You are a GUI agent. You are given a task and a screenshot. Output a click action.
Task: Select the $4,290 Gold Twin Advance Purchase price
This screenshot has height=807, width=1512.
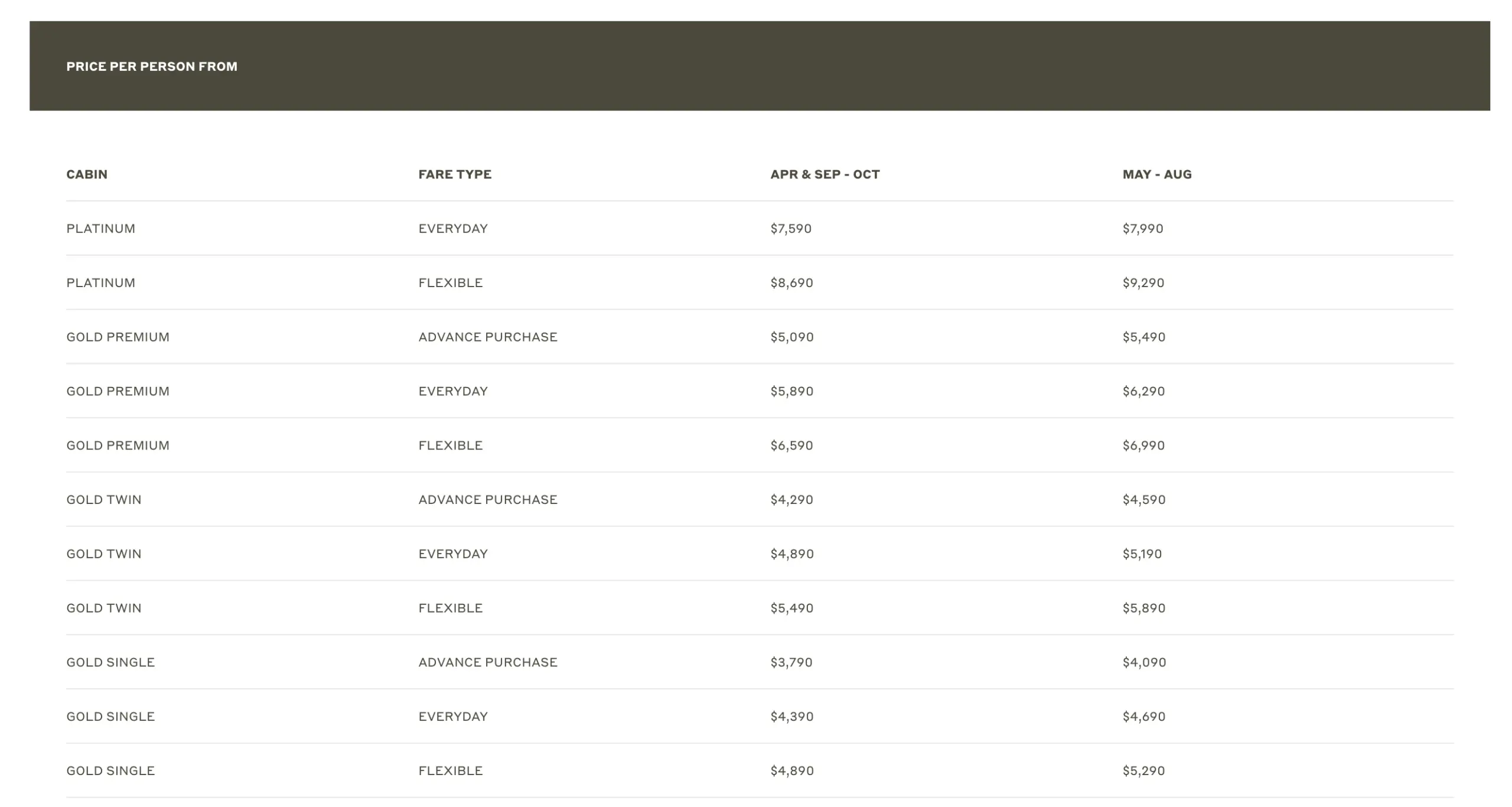[791, 499]
